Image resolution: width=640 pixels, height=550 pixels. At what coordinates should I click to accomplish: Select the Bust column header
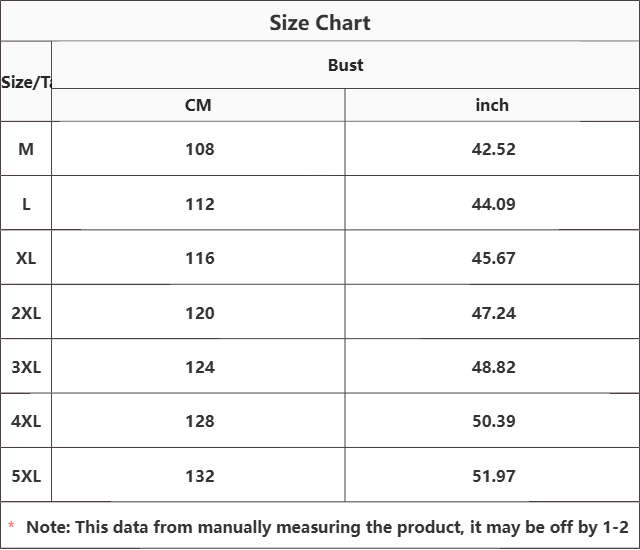tap(345, 65)
